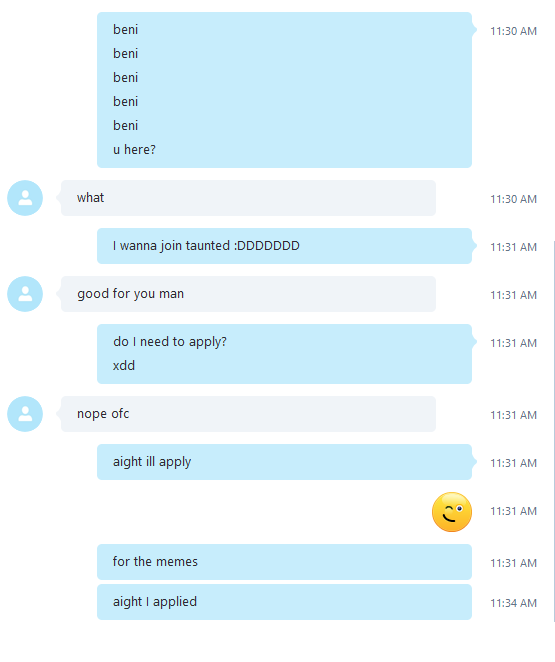Click the winking smiley emoticon
Viewport: 555px width, 662px height.
(452, 512)
